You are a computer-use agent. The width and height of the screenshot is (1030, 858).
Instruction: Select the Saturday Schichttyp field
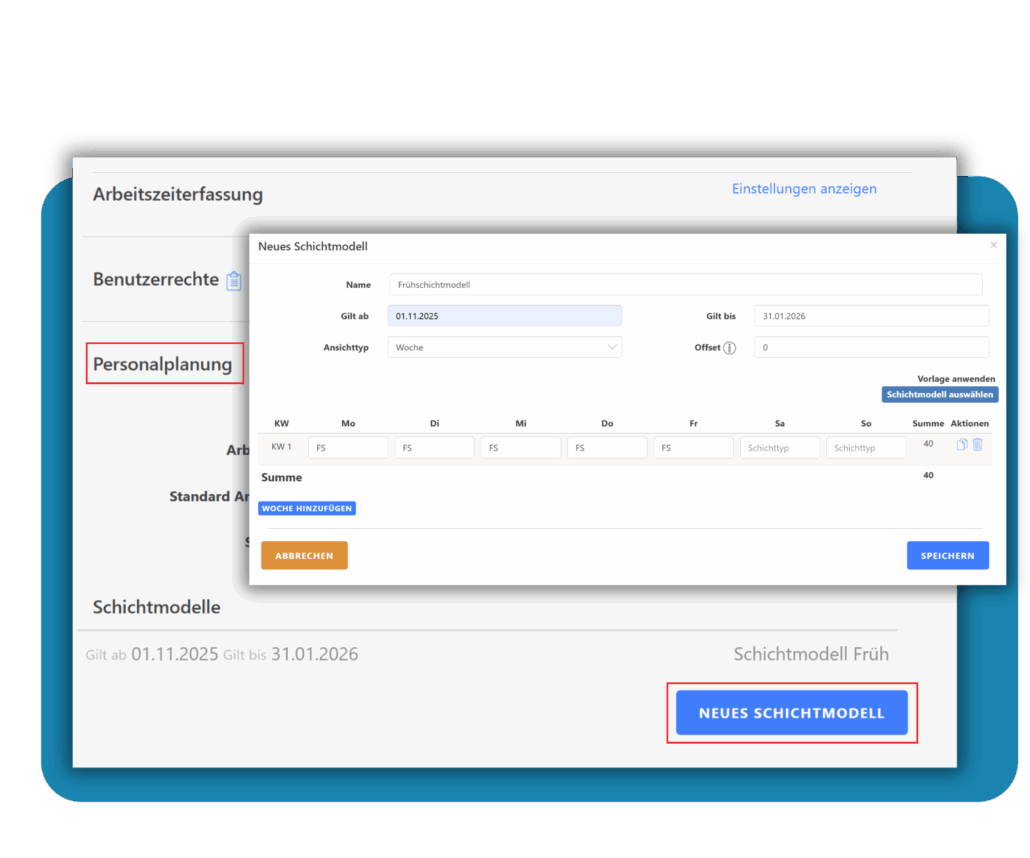[779, 448]
